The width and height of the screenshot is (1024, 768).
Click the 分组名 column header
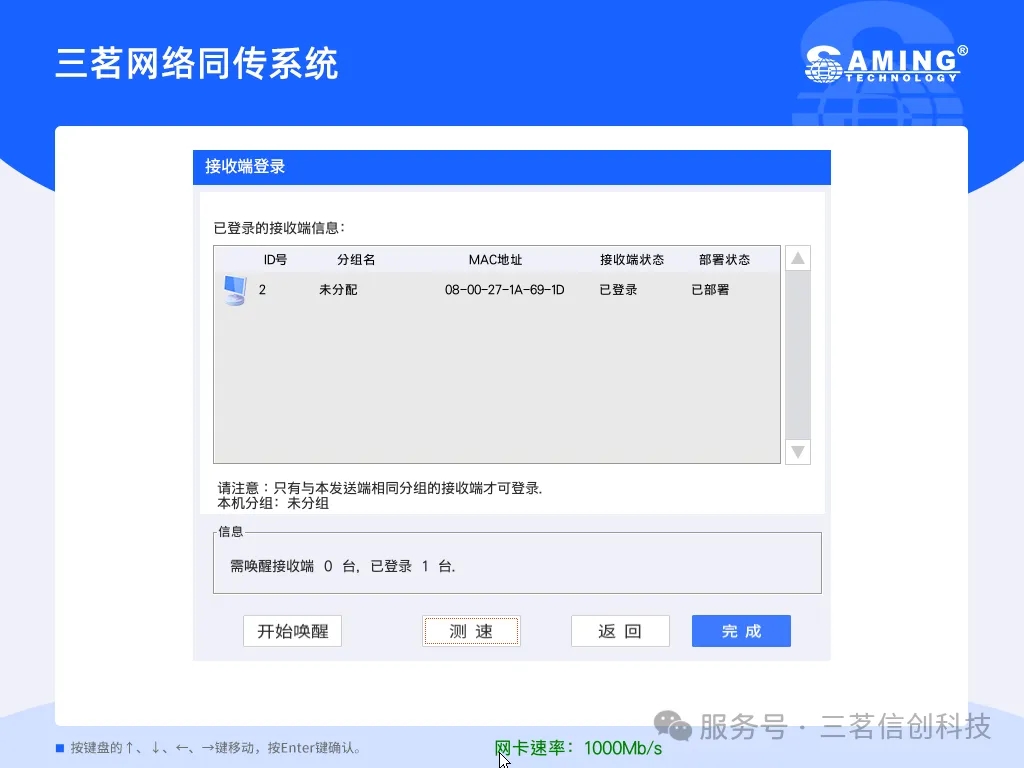pyautogui.click(x=356, y=260)
